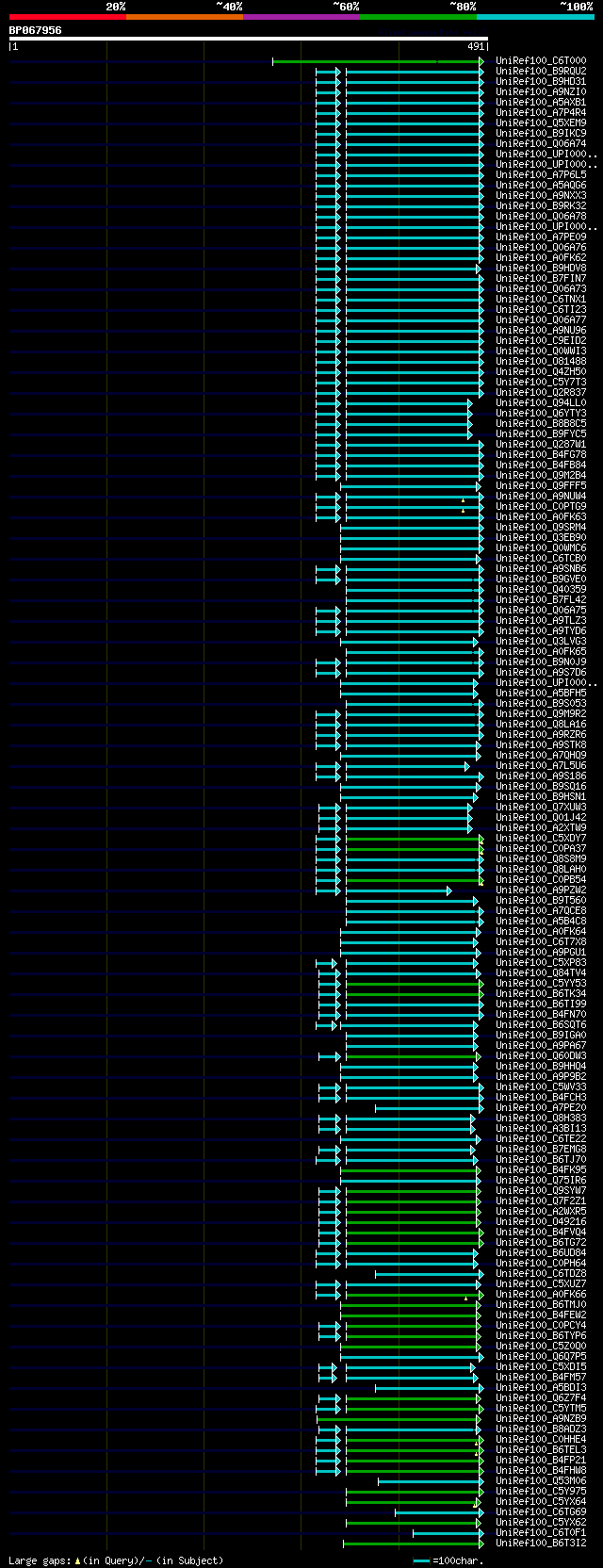This screenshot has height=1568, width=603.
Task: Select entry UniRef100_B6UD84
Action: coord(541,1253)
